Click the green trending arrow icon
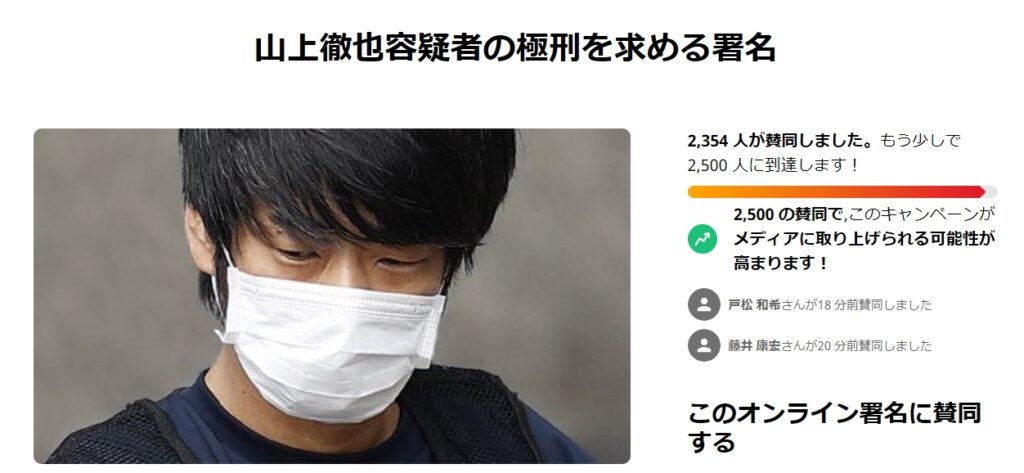This screenshot has height=473, width=1024. pos(703,240)
